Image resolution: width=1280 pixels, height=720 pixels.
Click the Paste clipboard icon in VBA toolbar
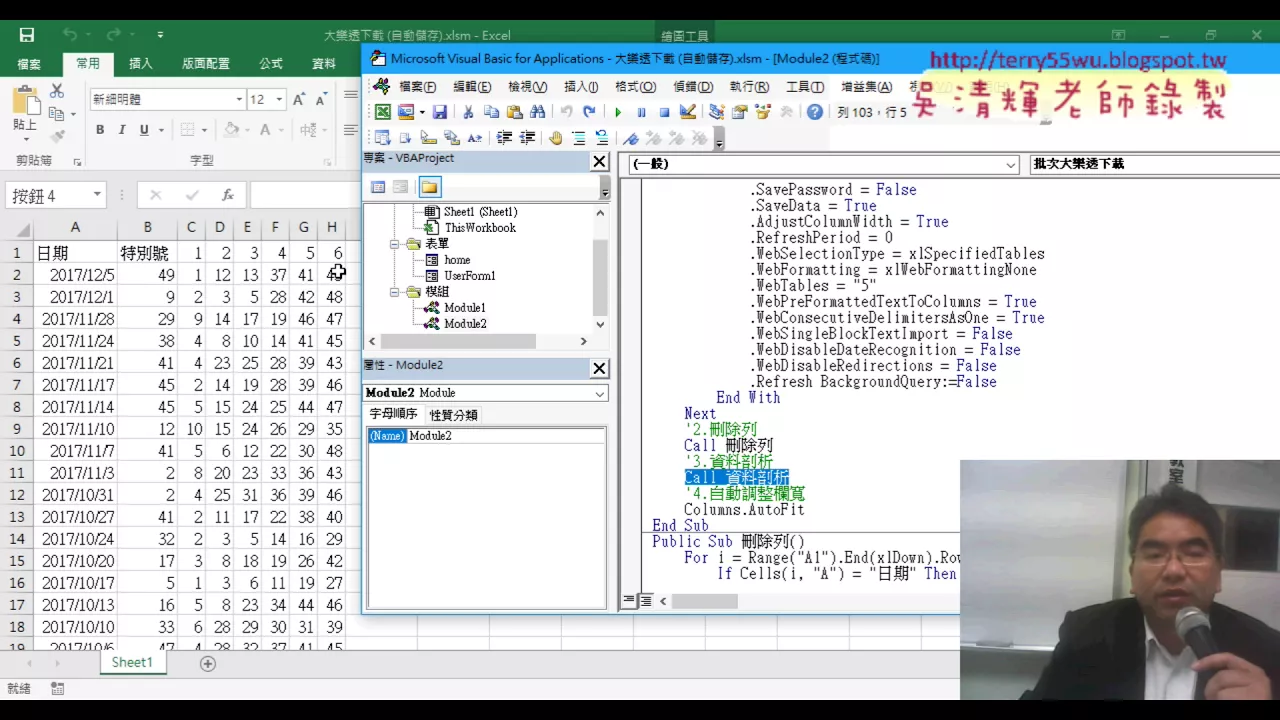click(514, 112)
